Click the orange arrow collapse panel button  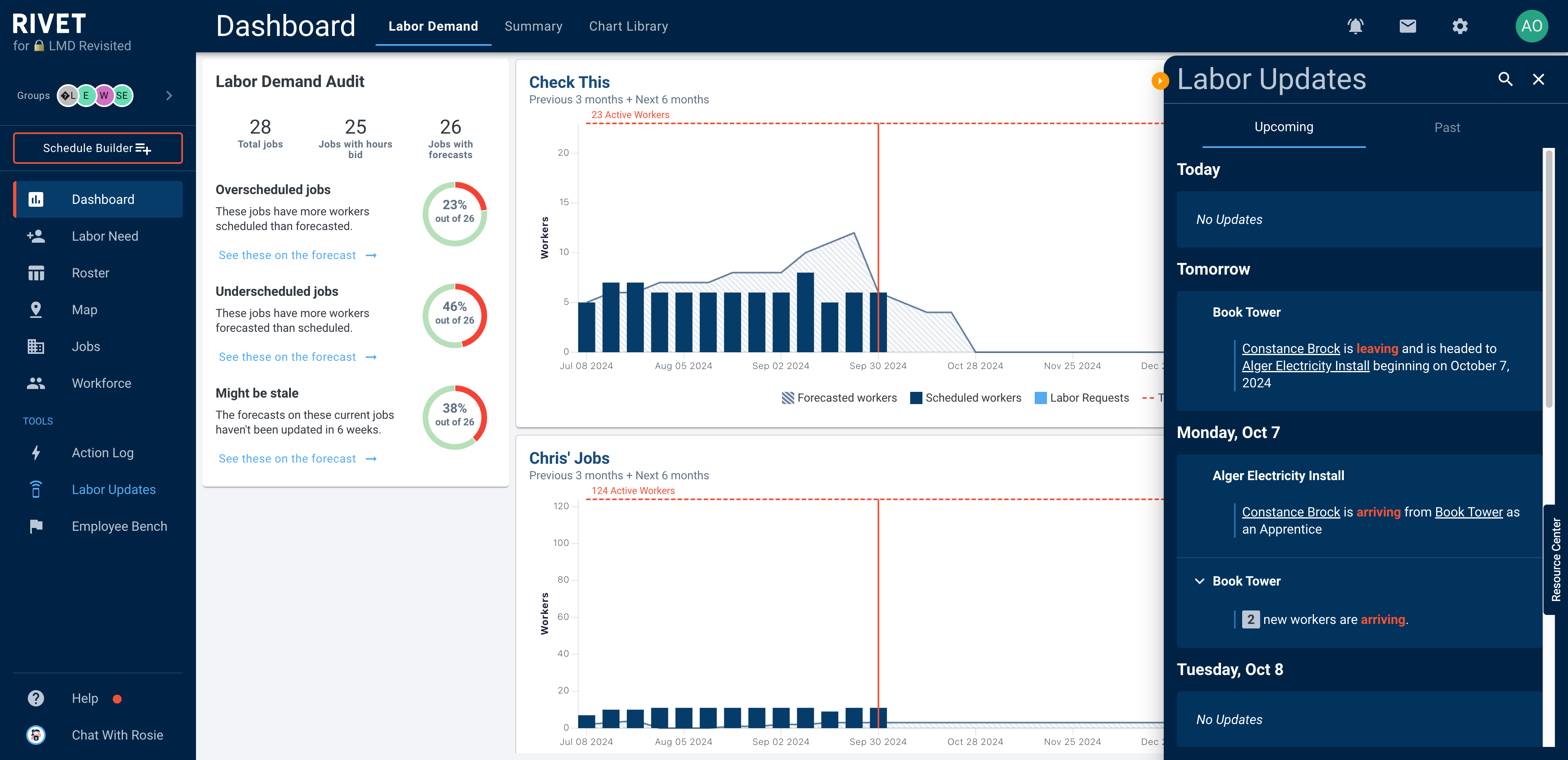[x=1160, y=80]
